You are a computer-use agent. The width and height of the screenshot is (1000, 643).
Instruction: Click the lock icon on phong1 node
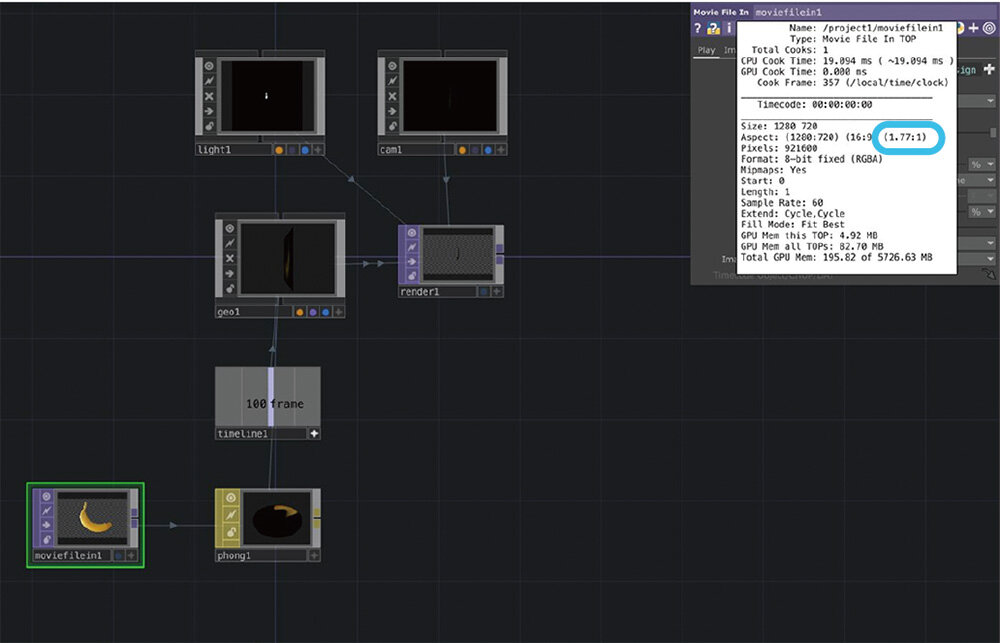pos(228,543)
